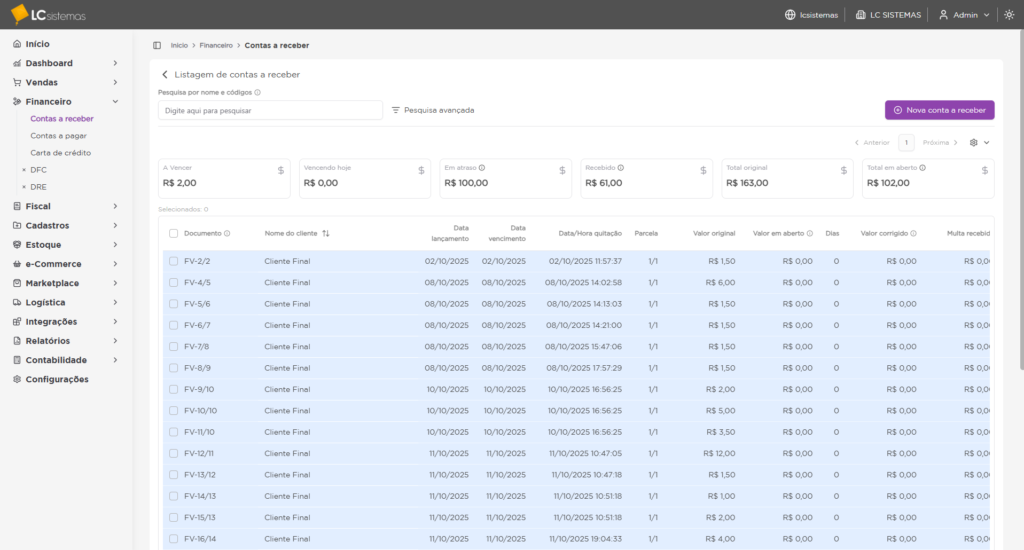Open Contas a pagar in sidebar
This screenshot has height=550, width=1024.
tap(58, 135)
